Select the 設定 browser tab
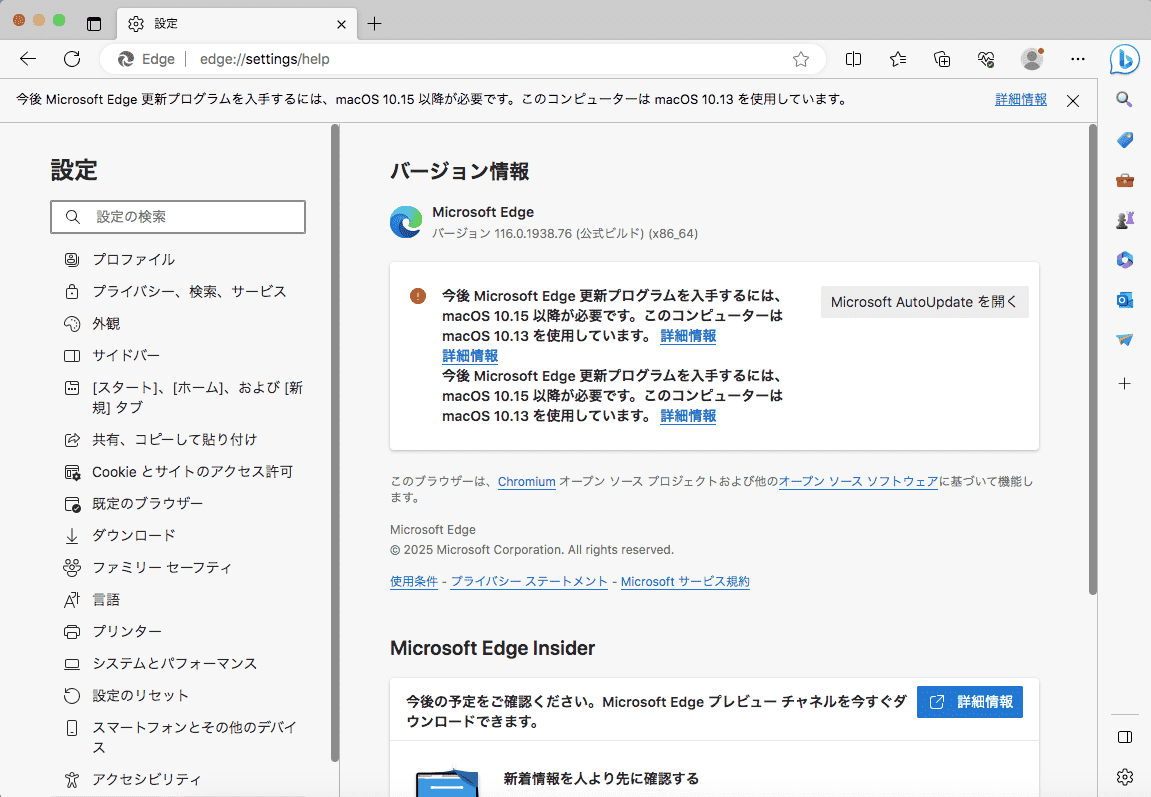The height and width of the screenshot is (797, 1151). point(236,24)
